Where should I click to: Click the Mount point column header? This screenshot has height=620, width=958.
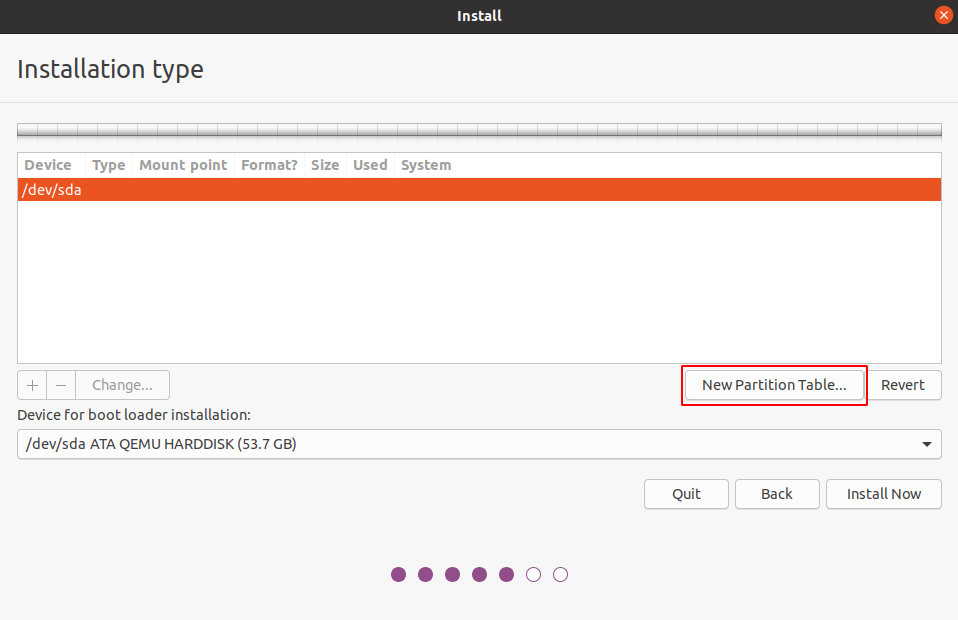pyautogui.click(x=183, y=165)
